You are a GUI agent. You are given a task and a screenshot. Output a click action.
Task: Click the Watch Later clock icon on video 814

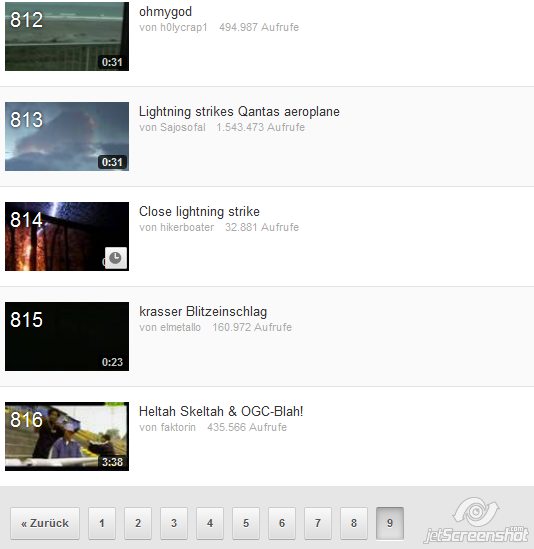click(116, 258)
